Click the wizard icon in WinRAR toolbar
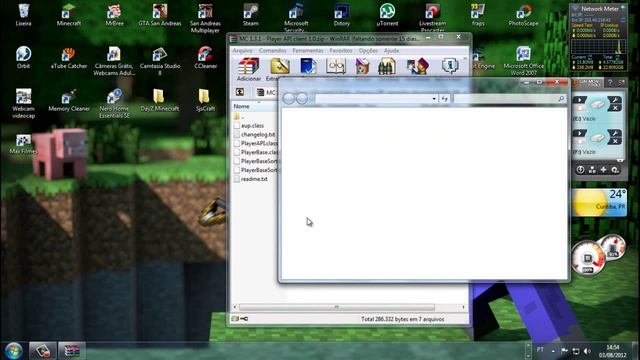The image size is (640, 360). click(417, 66)
